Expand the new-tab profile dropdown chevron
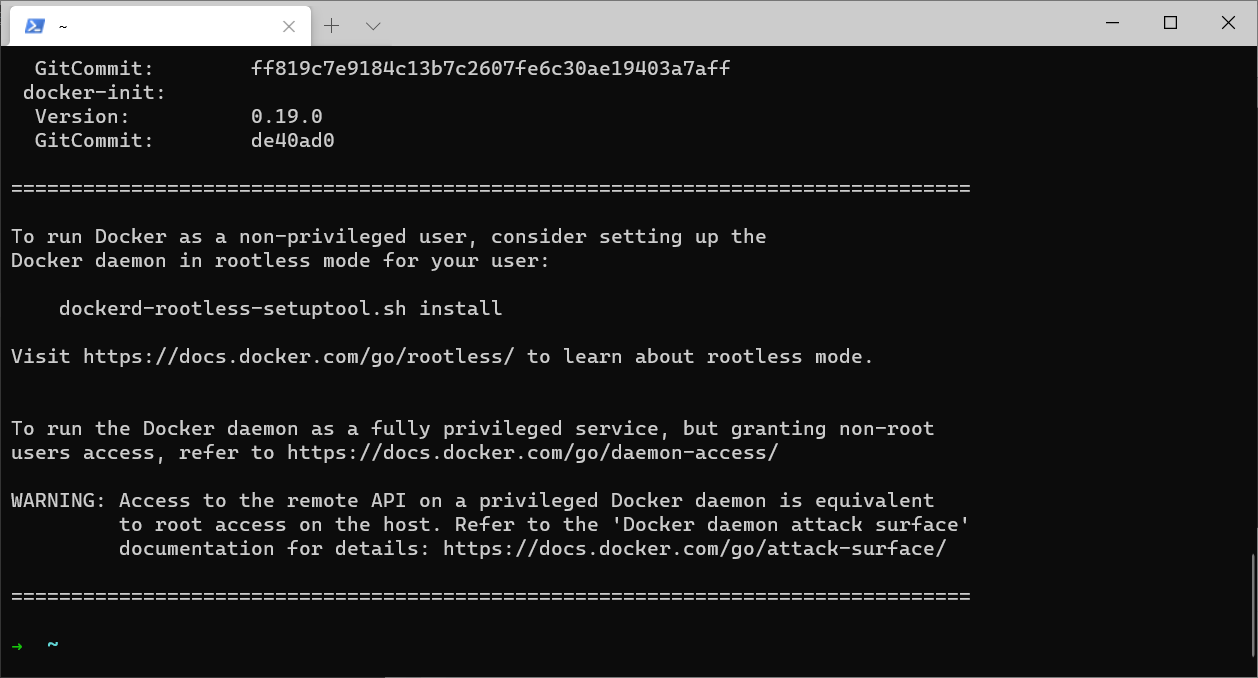 coord(373,26)
